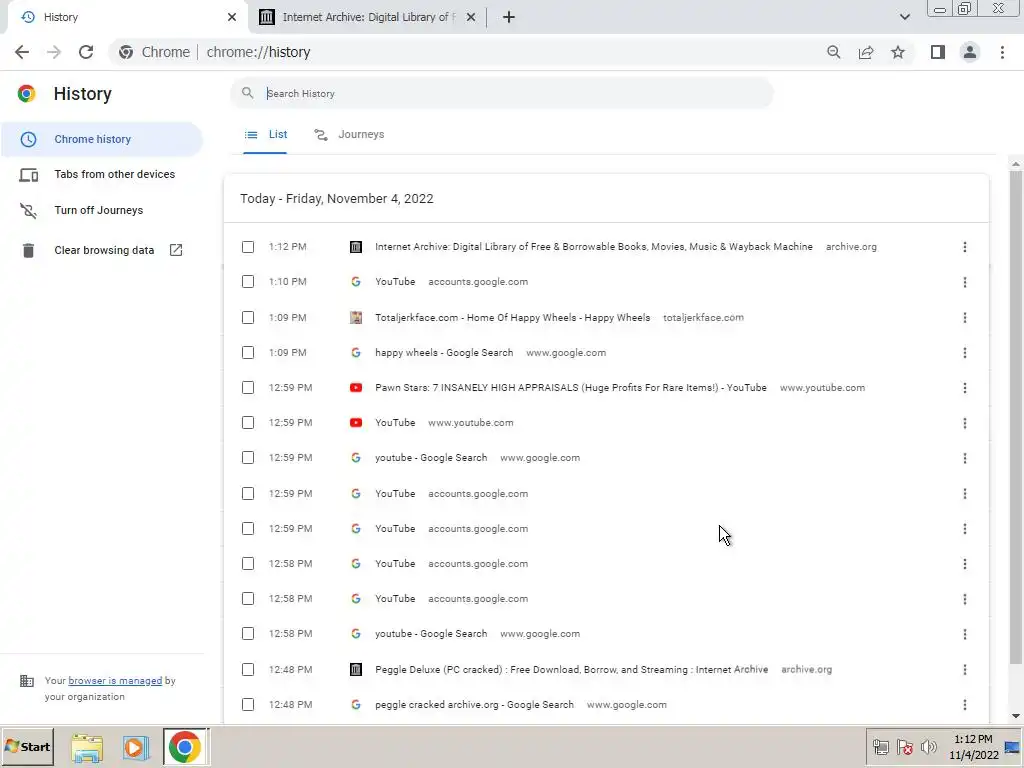The height and width of the screenshot is (768, 1024).
Task: Tick the happy wheels Google Search checkbox
Action: tap(248, 353)
